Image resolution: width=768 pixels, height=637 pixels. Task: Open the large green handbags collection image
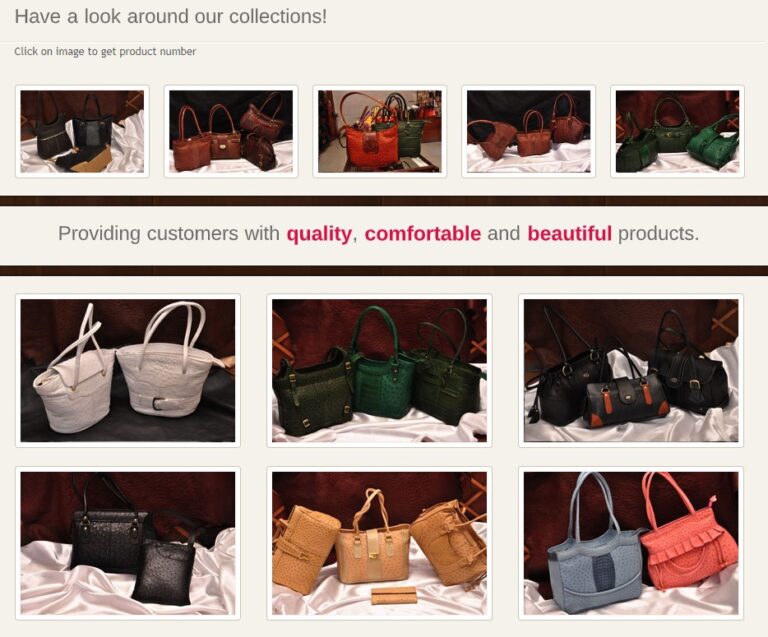tap(380, 371)
